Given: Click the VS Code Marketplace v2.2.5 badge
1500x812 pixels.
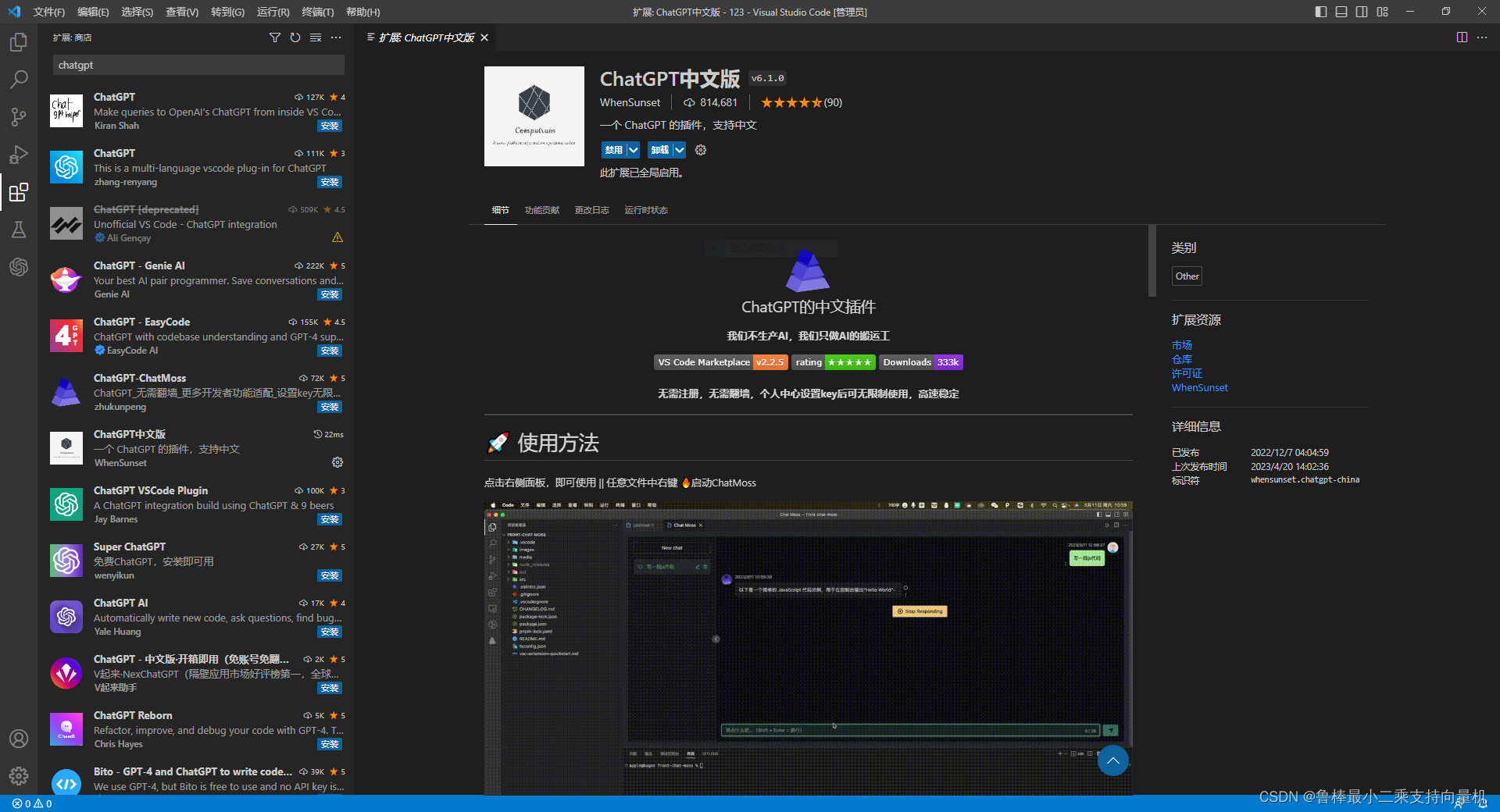Looking at the screenshot, I should 720,362.
